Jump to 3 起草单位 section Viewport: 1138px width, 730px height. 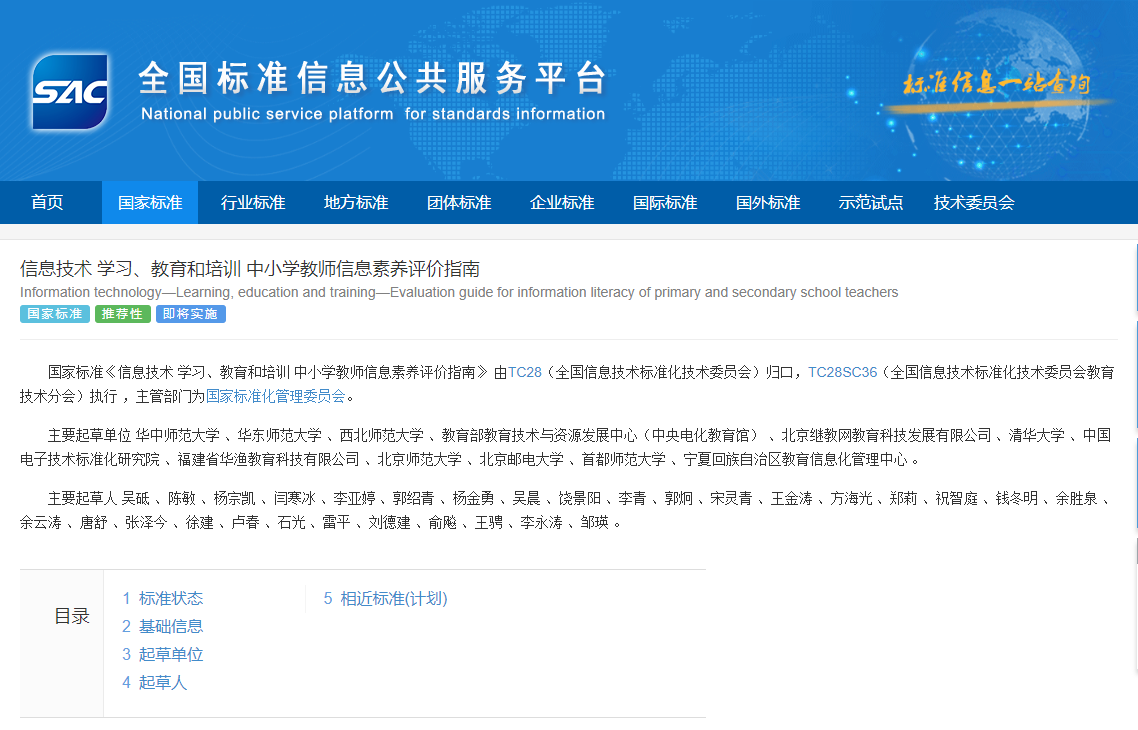coord(162,655)
